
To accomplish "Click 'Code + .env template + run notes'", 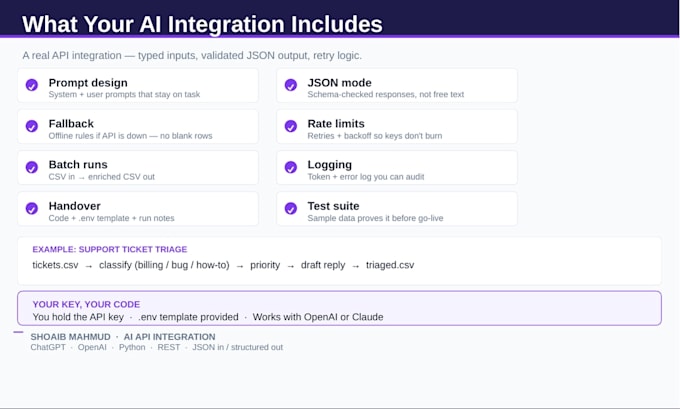I will click(x=111, y=218).
